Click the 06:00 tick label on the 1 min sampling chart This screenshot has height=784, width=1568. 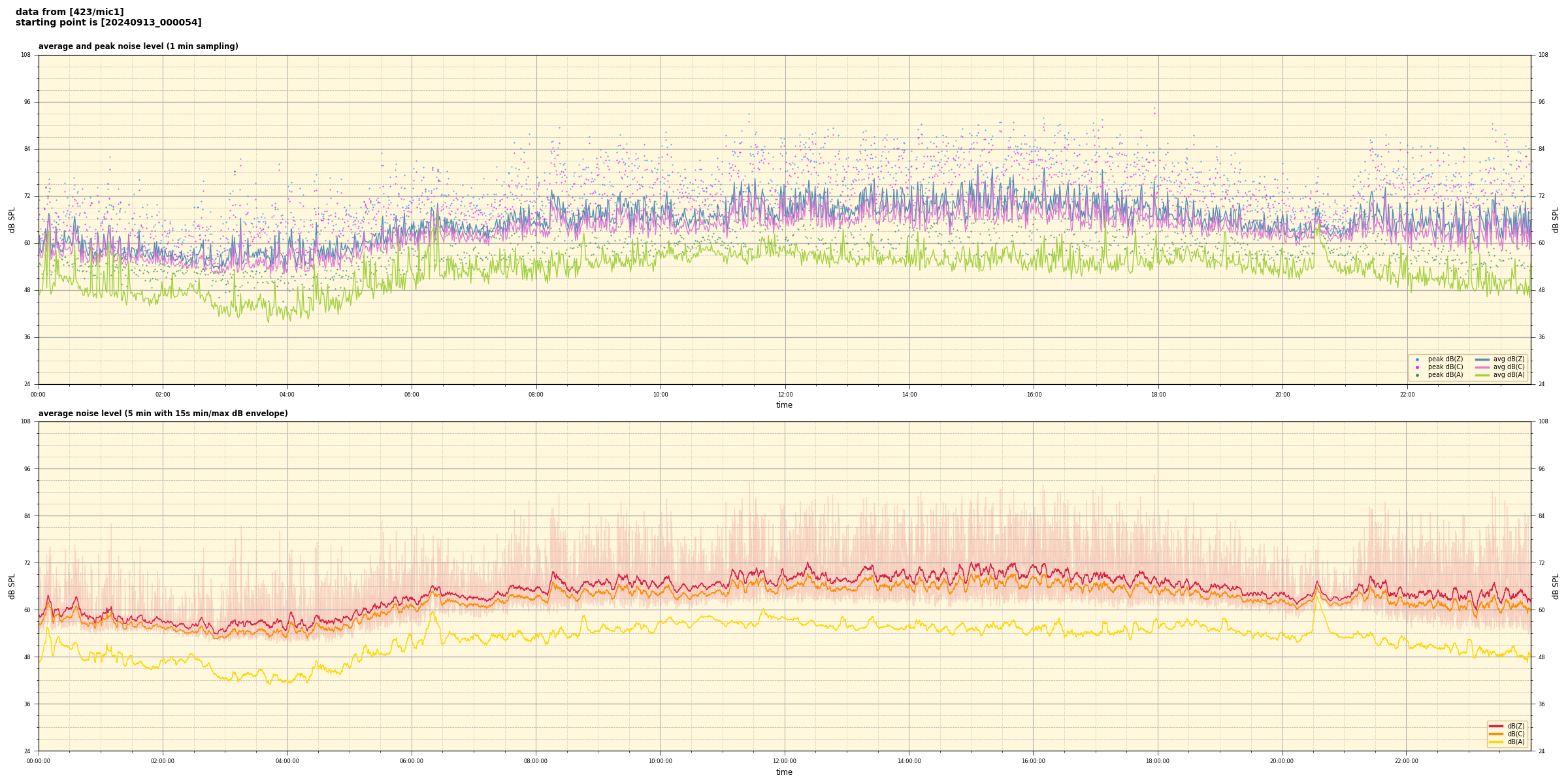[x=412, y=395]
